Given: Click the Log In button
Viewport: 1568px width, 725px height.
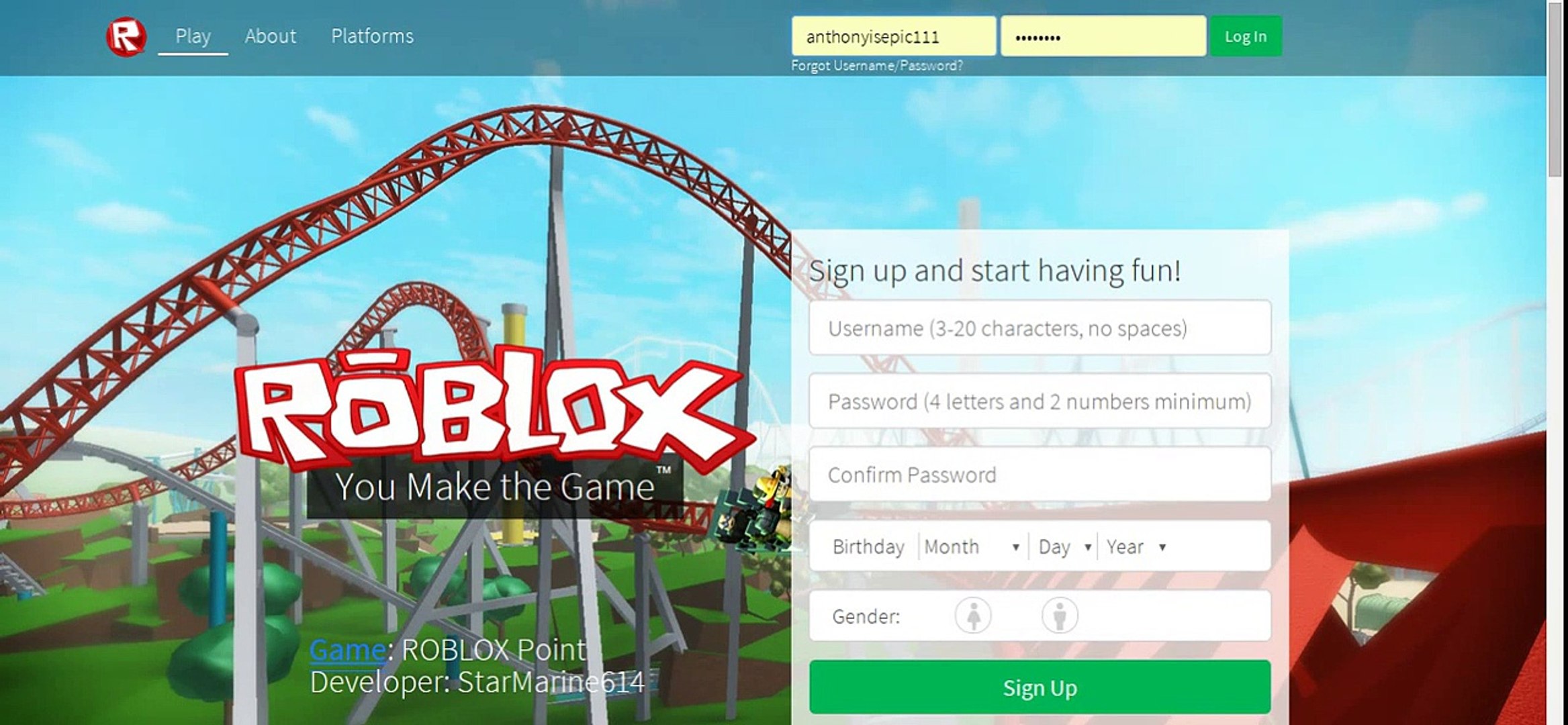Looking at the screenshot, I should 1245,36.
